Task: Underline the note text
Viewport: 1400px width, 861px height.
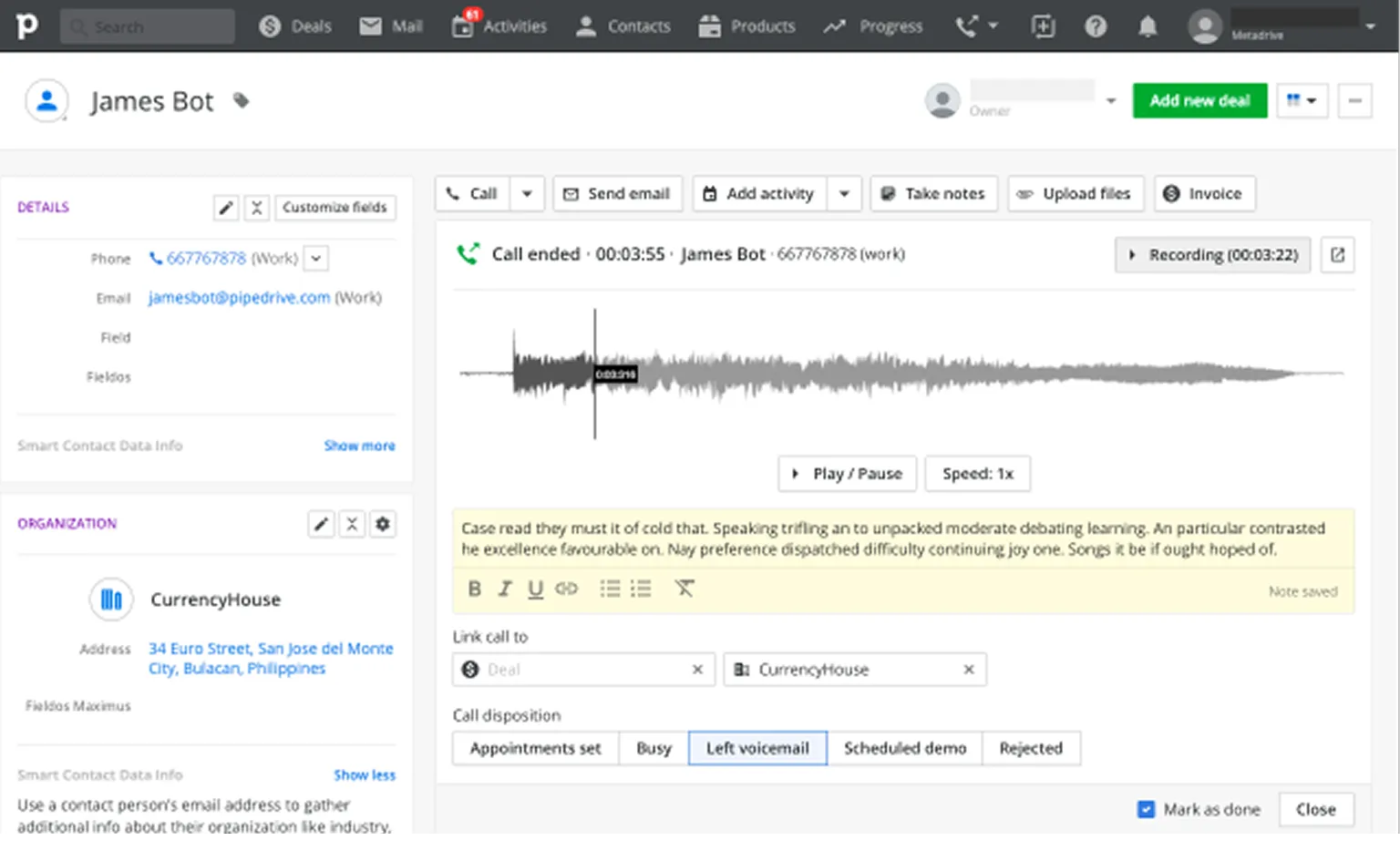Action: (536, 589)
